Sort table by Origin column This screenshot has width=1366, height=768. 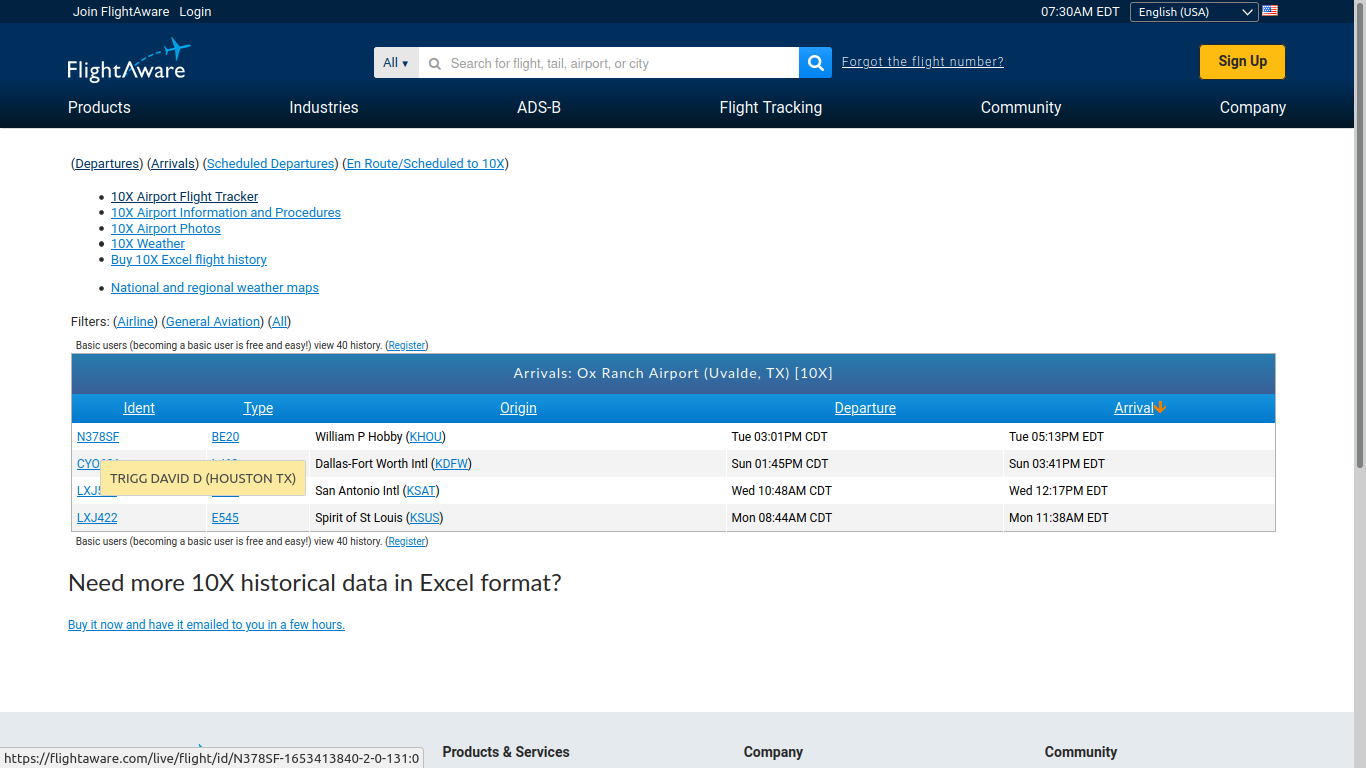coord(518,408)
